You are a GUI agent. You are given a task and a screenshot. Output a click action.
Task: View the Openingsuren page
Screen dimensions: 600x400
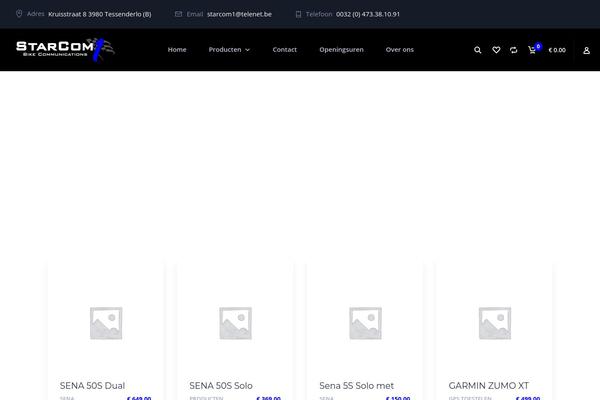pos(341,50)
